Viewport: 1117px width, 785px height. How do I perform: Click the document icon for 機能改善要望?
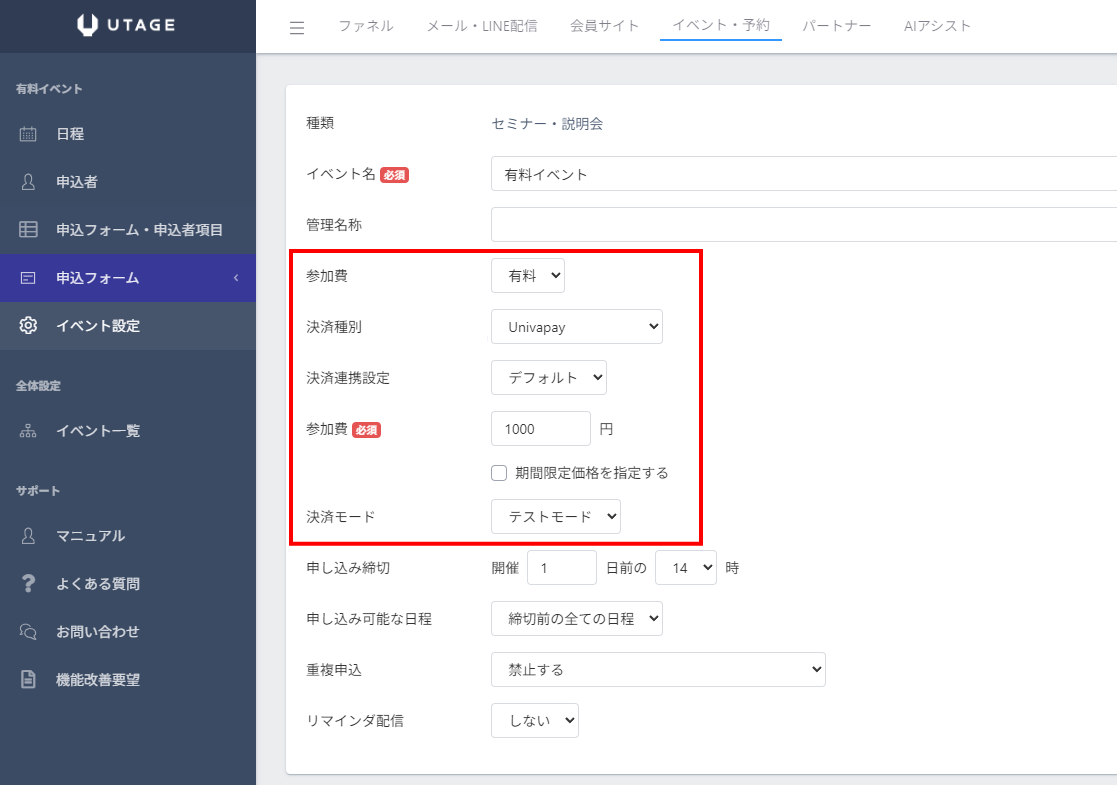(28, 680)
